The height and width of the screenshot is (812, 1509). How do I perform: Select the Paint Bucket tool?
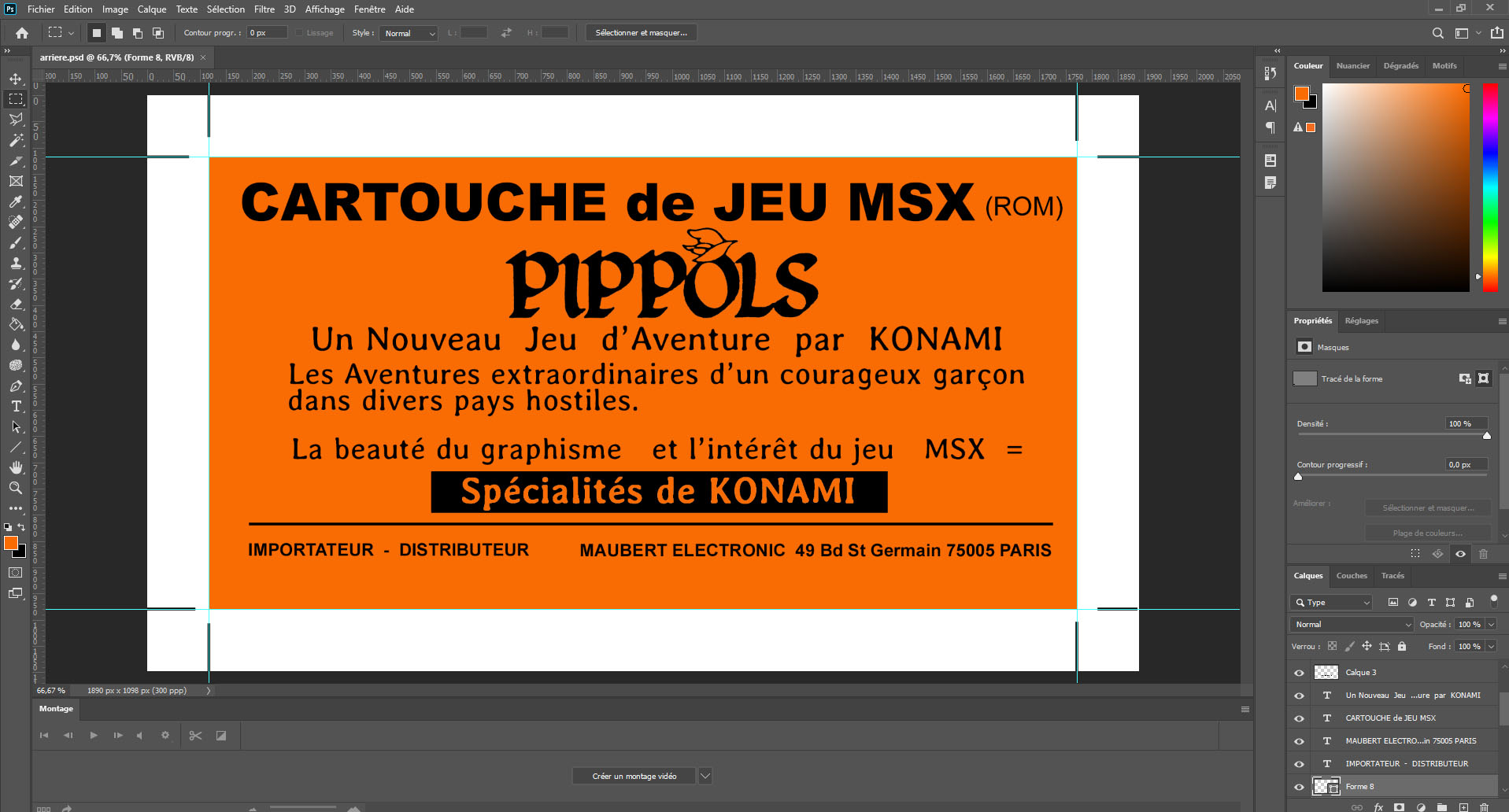(16, 324)
